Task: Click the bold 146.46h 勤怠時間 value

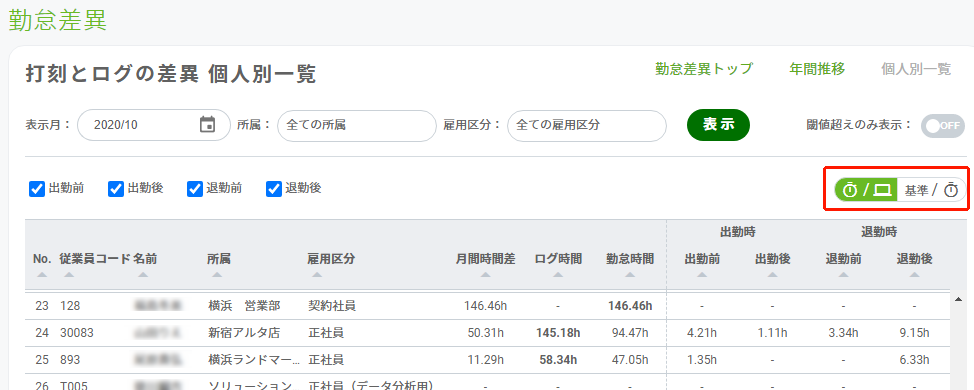Action: point(630,306)
